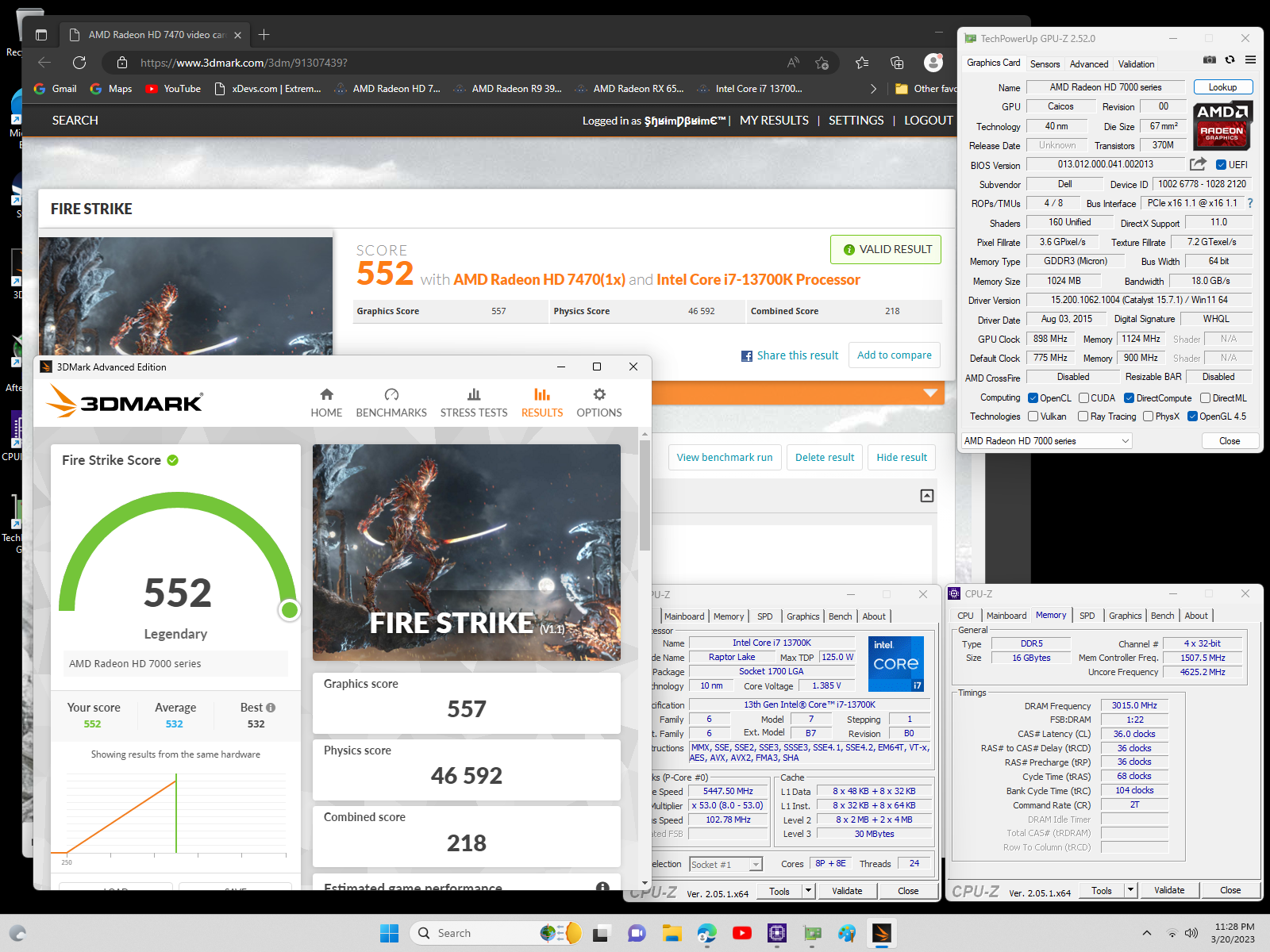The height and width of the screenshot is (952, 1270).
Task: Go back in the browser
Action: tap(44, 63)
